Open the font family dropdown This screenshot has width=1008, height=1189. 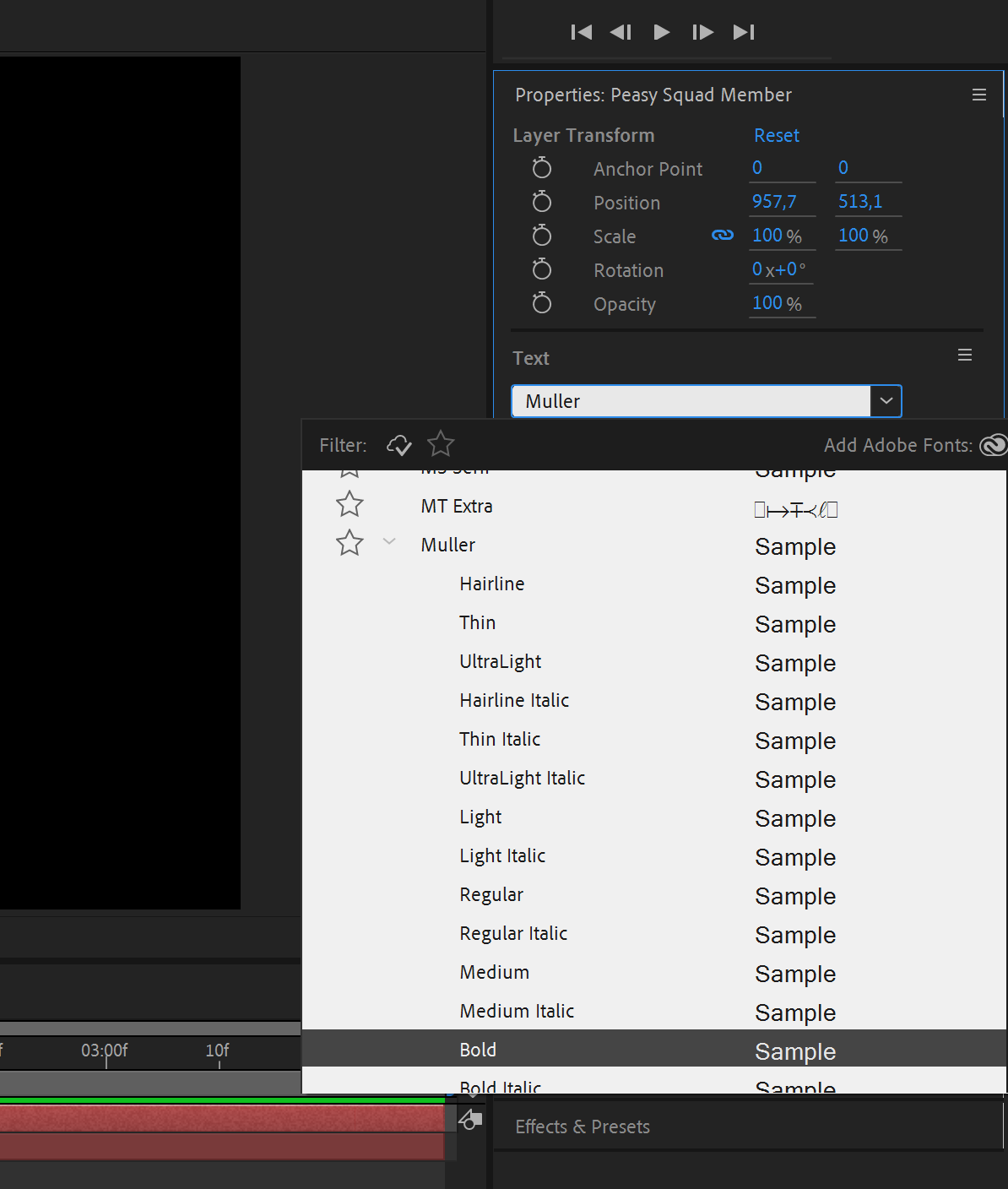pyautogui.click(x=886, y=401)
